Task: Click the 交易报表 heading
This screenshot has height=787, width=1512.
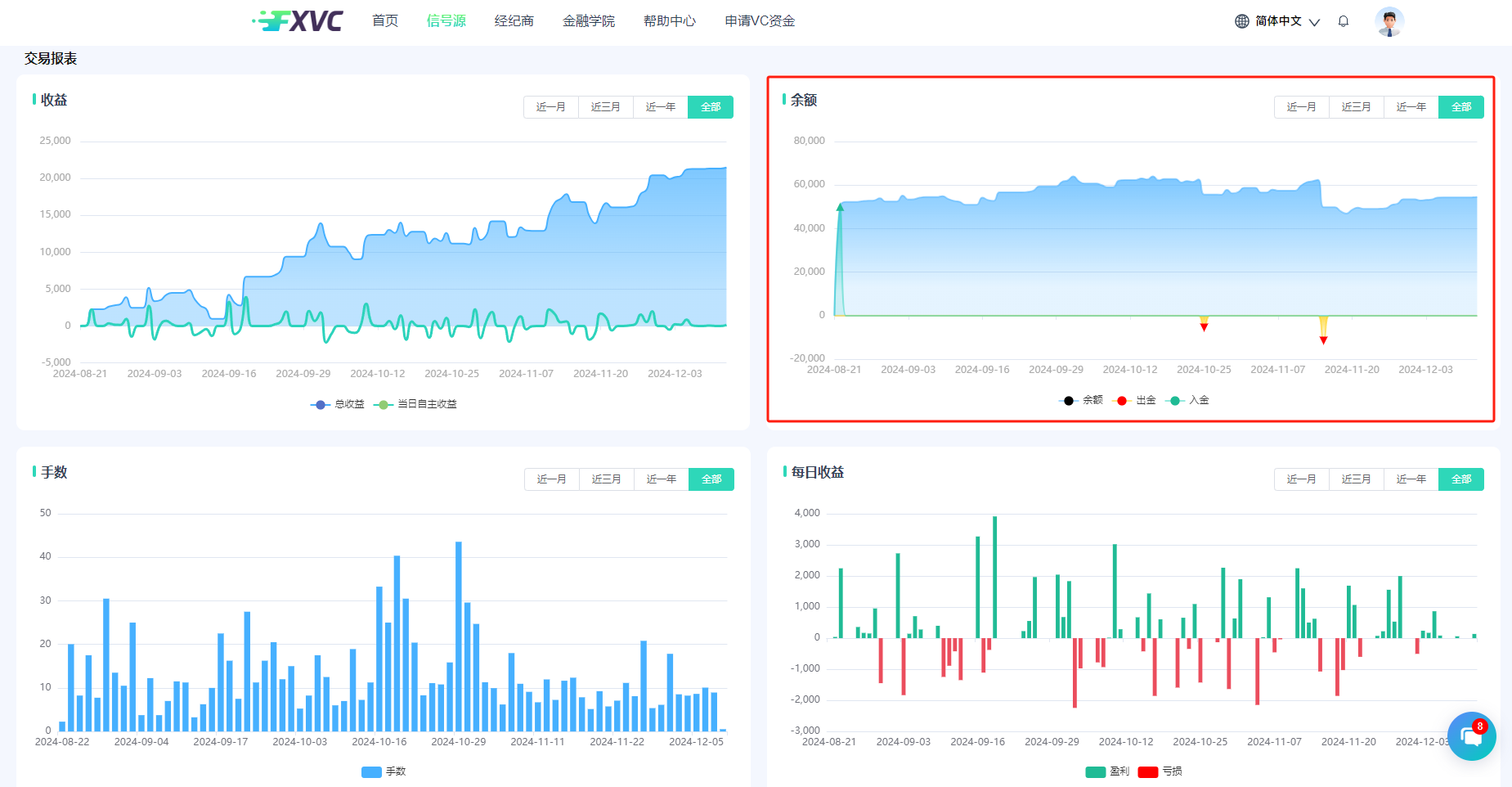Action: click(x=51, y=59)
